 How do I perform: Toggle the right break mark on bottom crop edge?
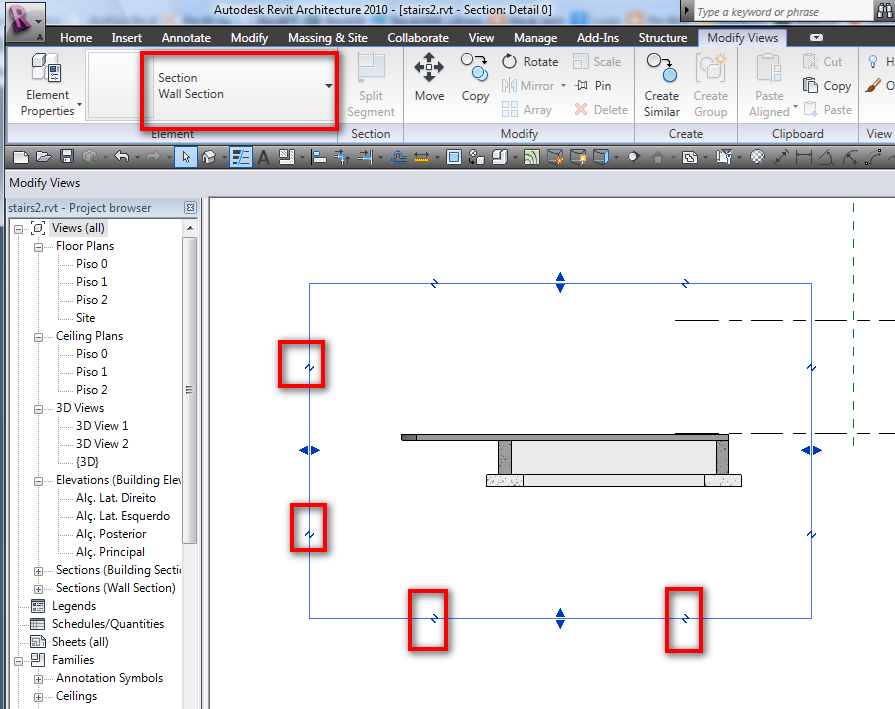point(686,618)
